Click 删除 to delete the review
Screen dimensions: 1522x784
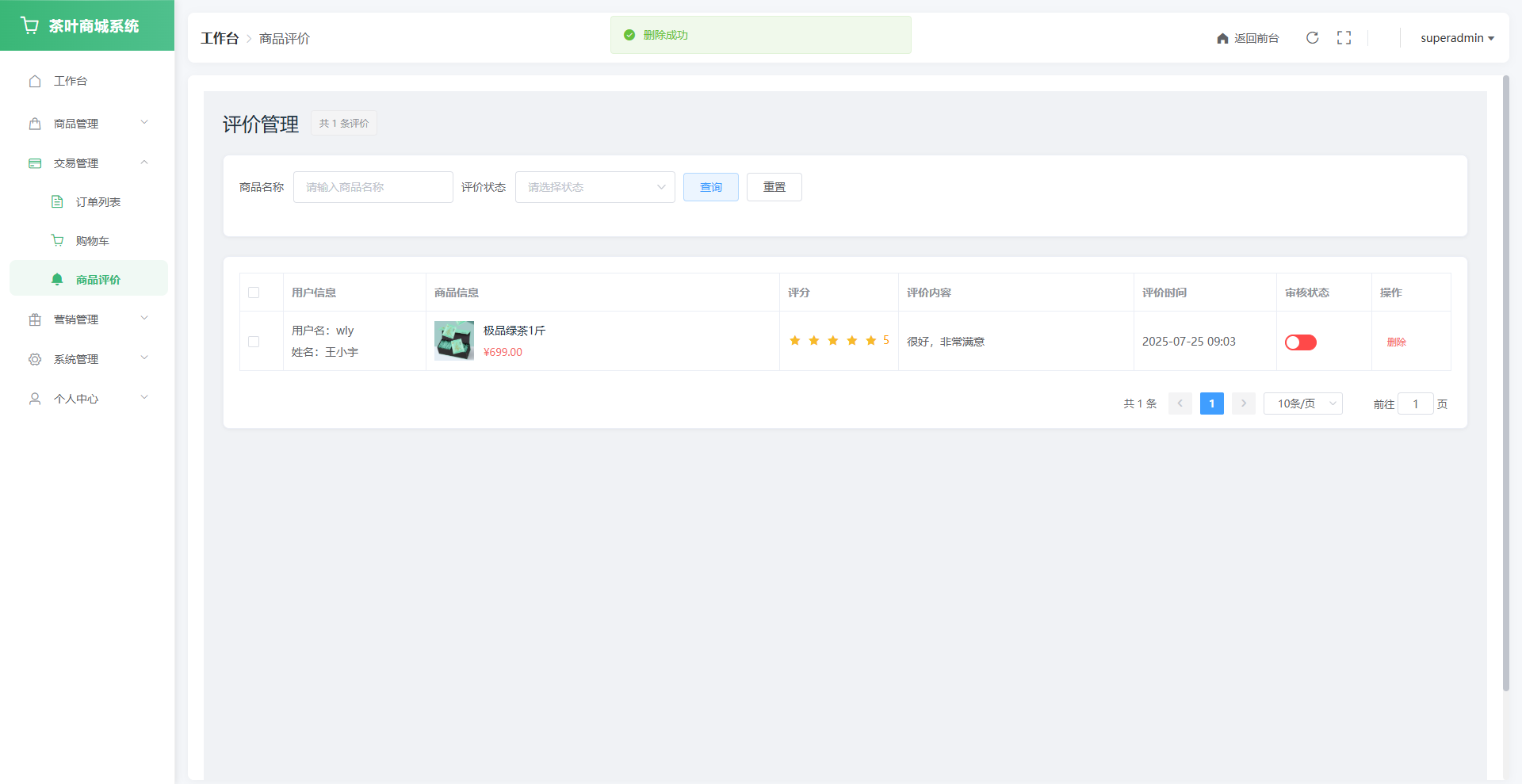(1396, 342)
